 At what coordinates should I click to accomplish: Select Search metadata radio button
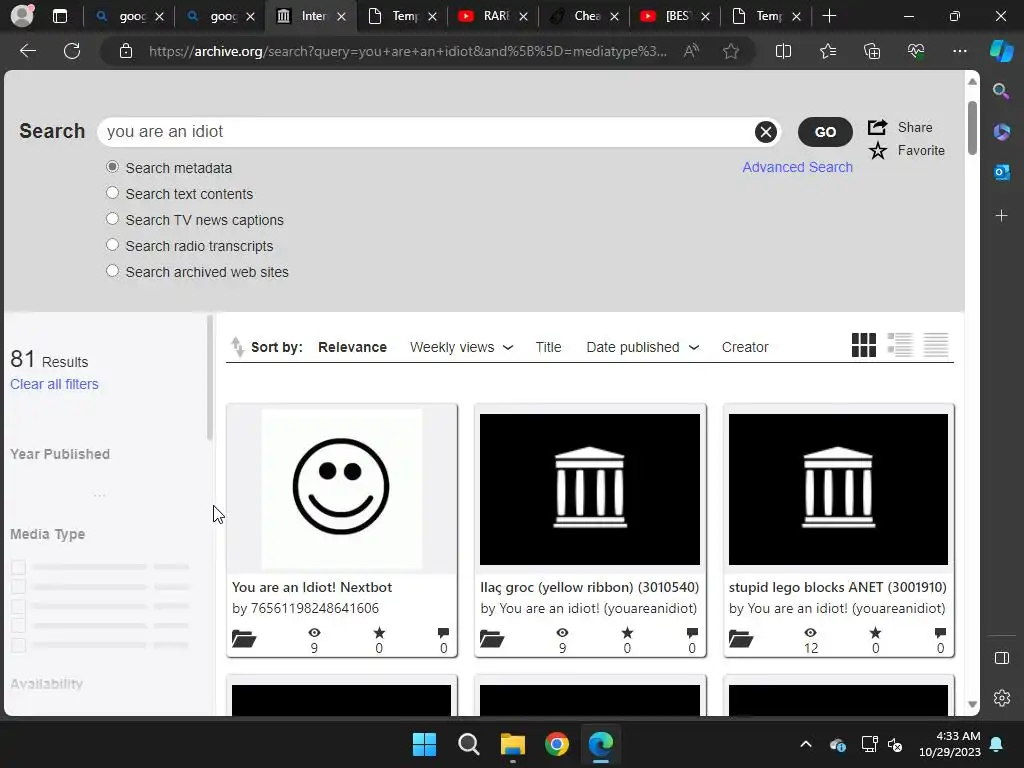(x=112, y=167)
